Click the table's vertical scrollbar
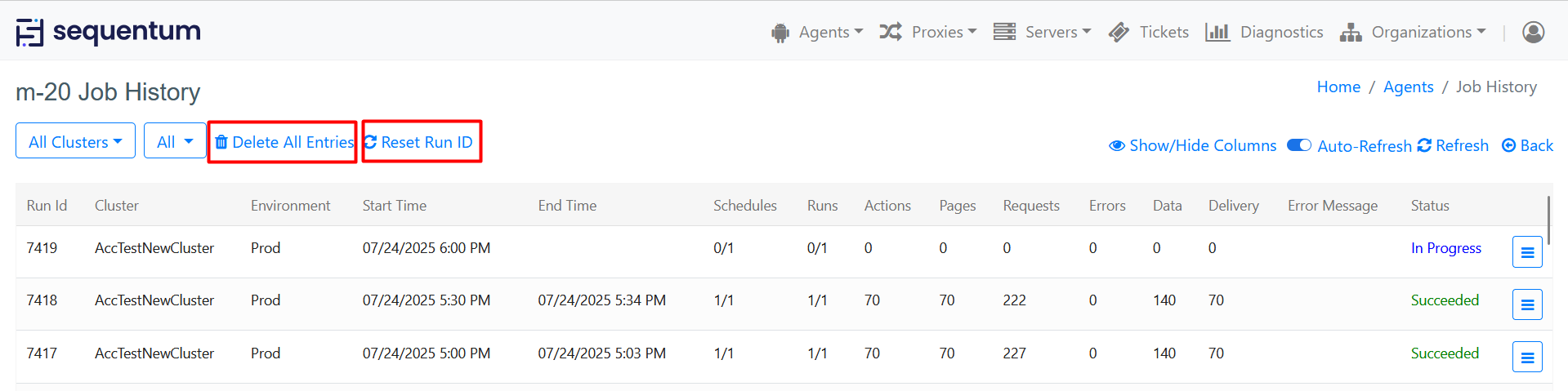 1548,216
